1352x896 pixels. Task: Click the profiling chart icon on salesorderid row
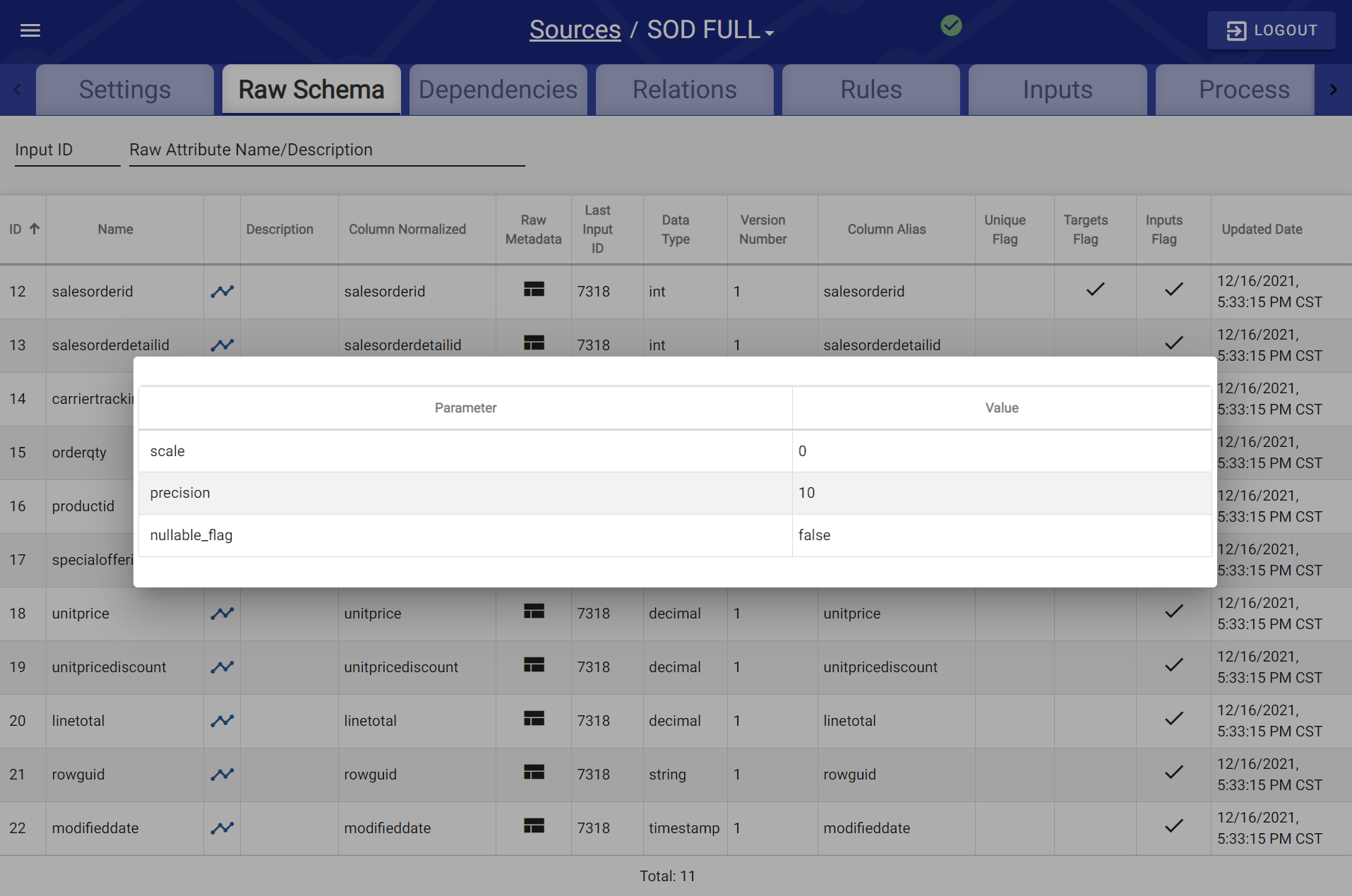[x=222, y=291]
